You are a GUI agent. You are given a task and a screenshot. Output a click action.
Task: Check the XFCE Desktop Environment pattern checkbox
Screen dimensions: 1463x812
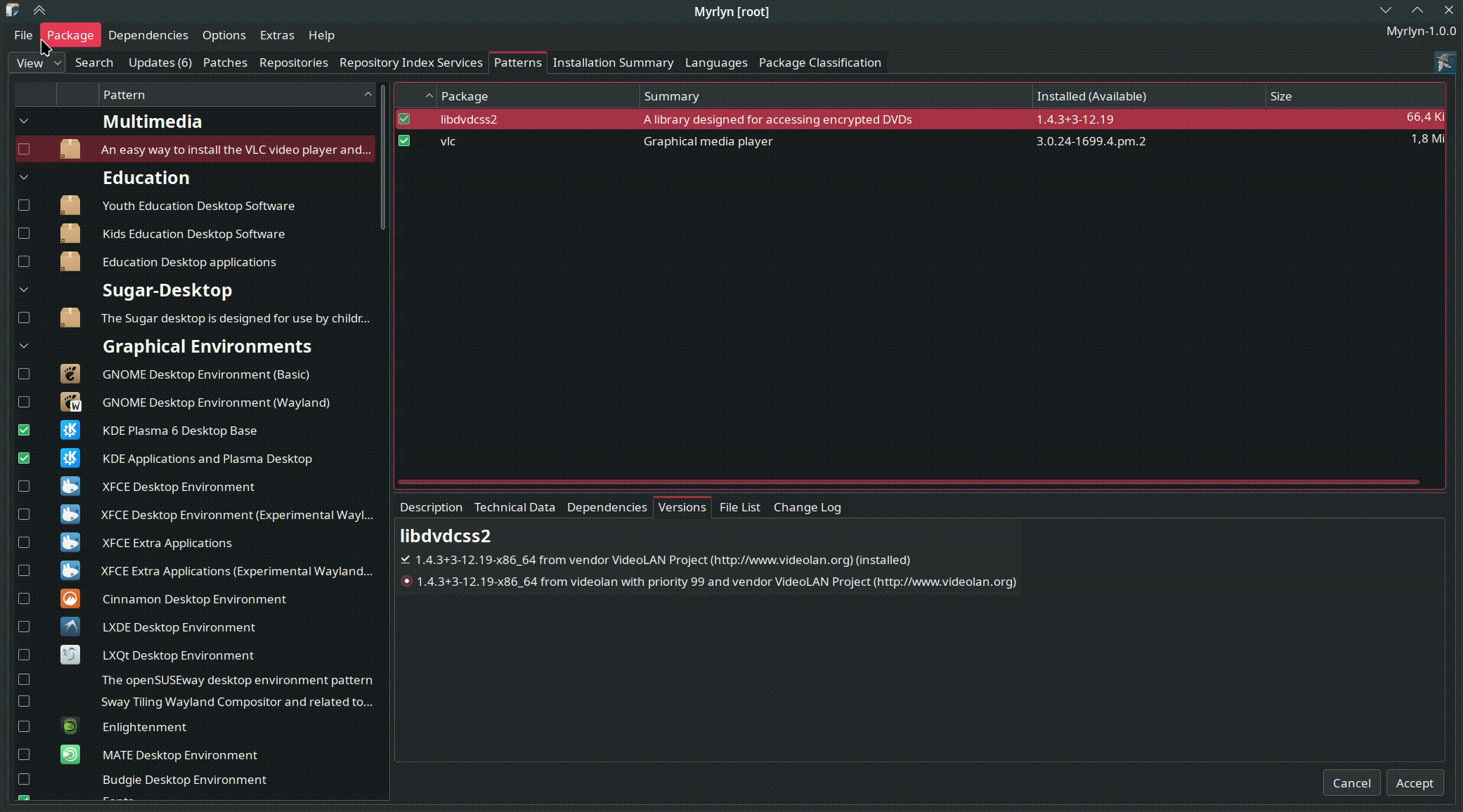(24, 486)
